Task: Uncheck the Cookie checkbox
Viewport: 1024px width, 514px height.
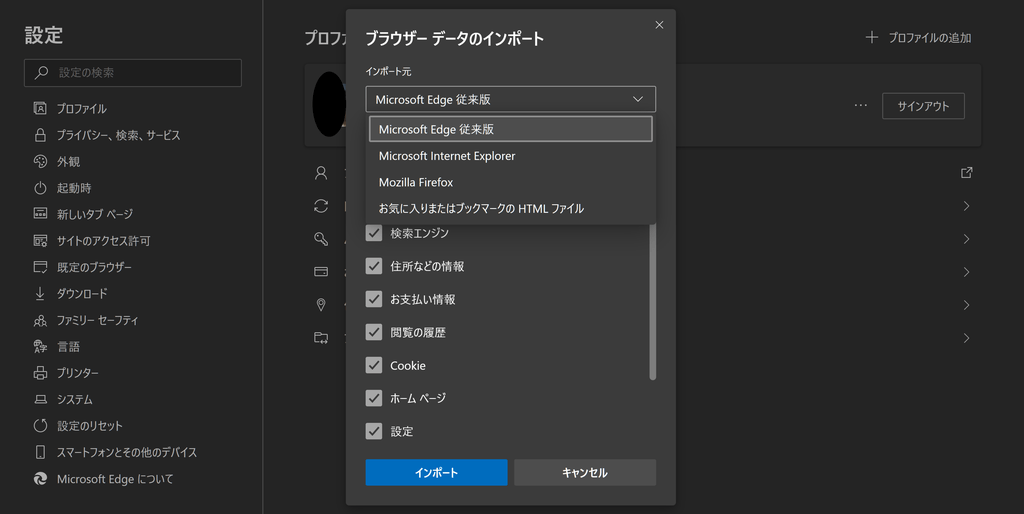Action: point(374,365)
